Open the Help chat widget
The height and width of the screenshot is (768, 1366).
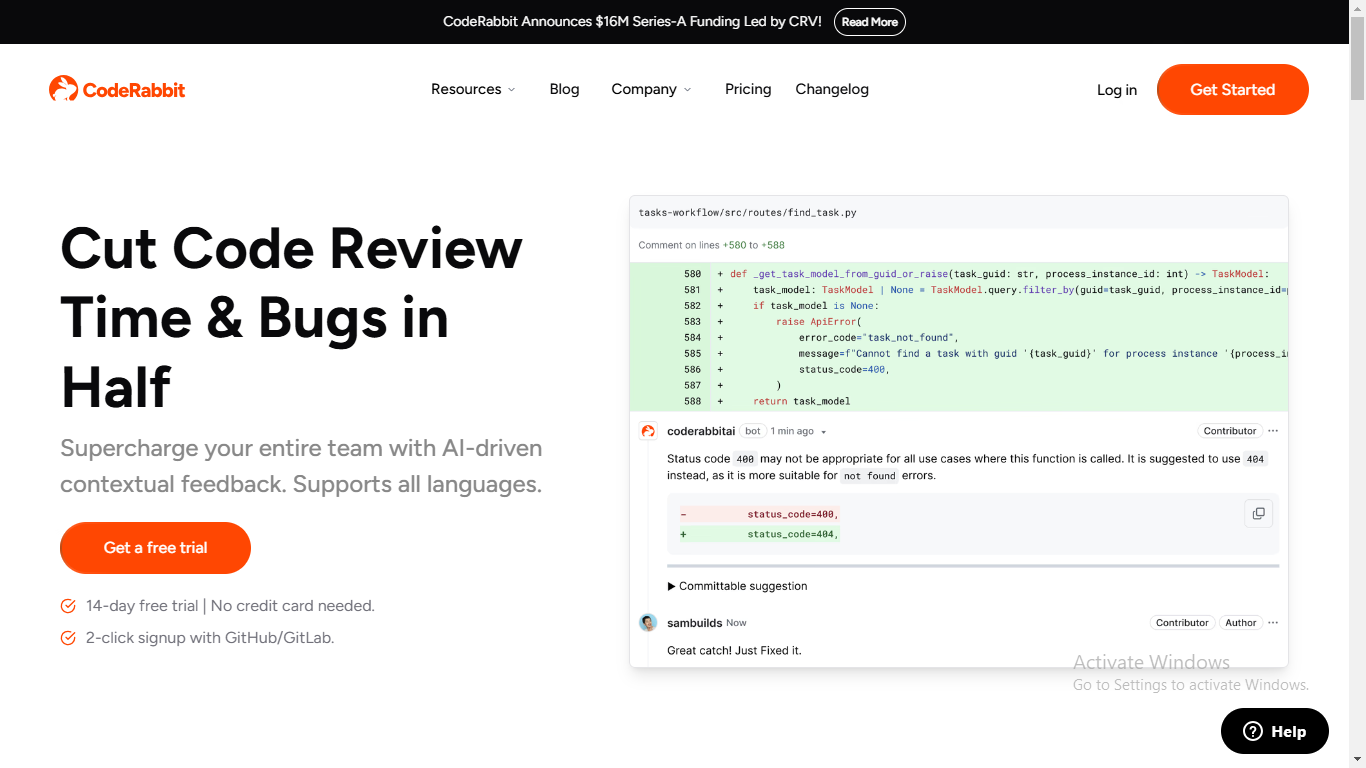pos(1274,731)
